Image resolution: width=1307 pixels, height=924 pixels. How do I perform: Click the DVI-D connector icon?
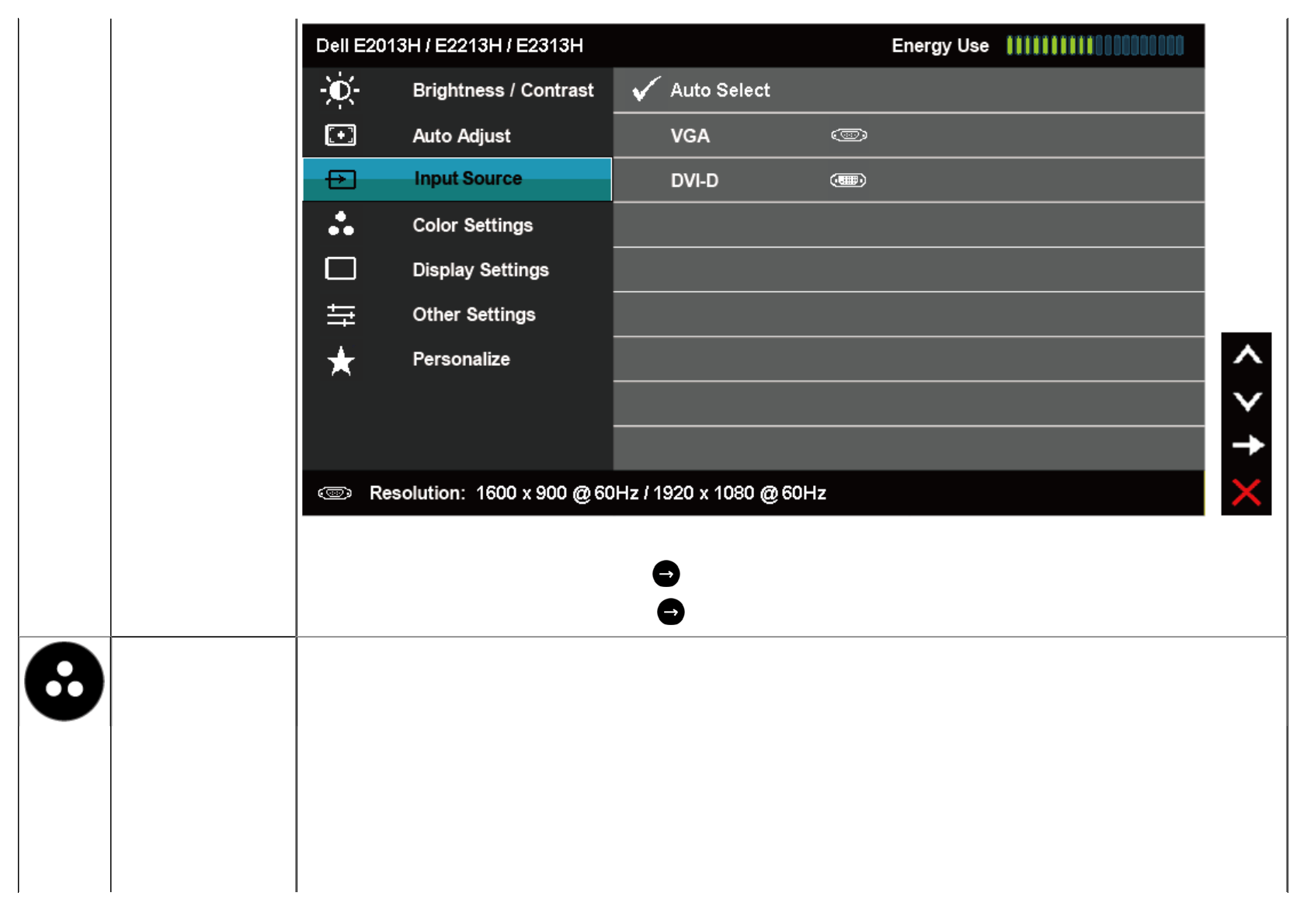tap(848, 180)
